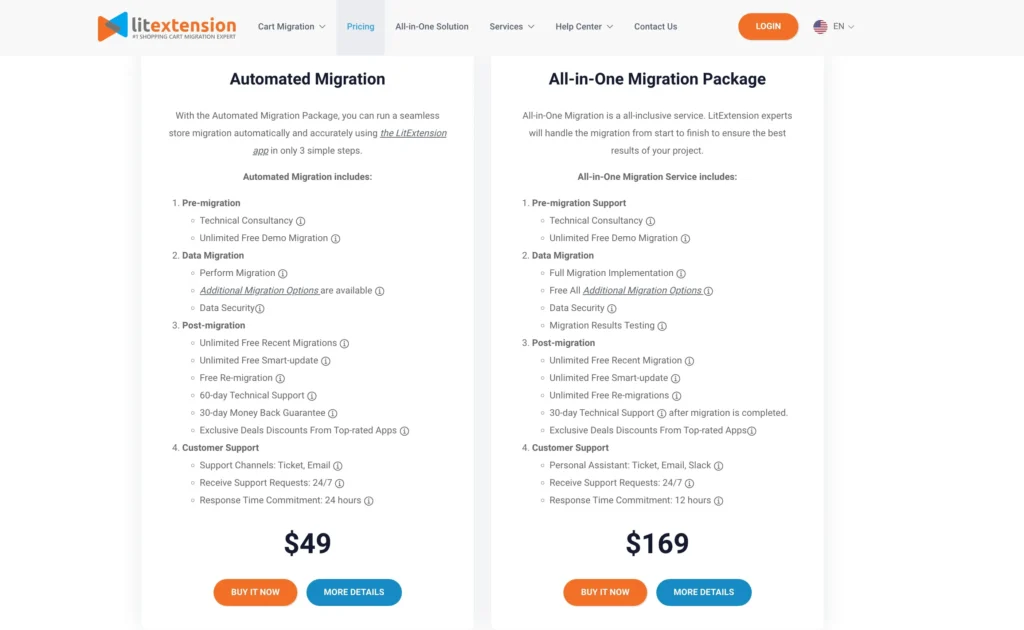Open the Help Center dropdown
1024x630 pixels.
[584, 27]
